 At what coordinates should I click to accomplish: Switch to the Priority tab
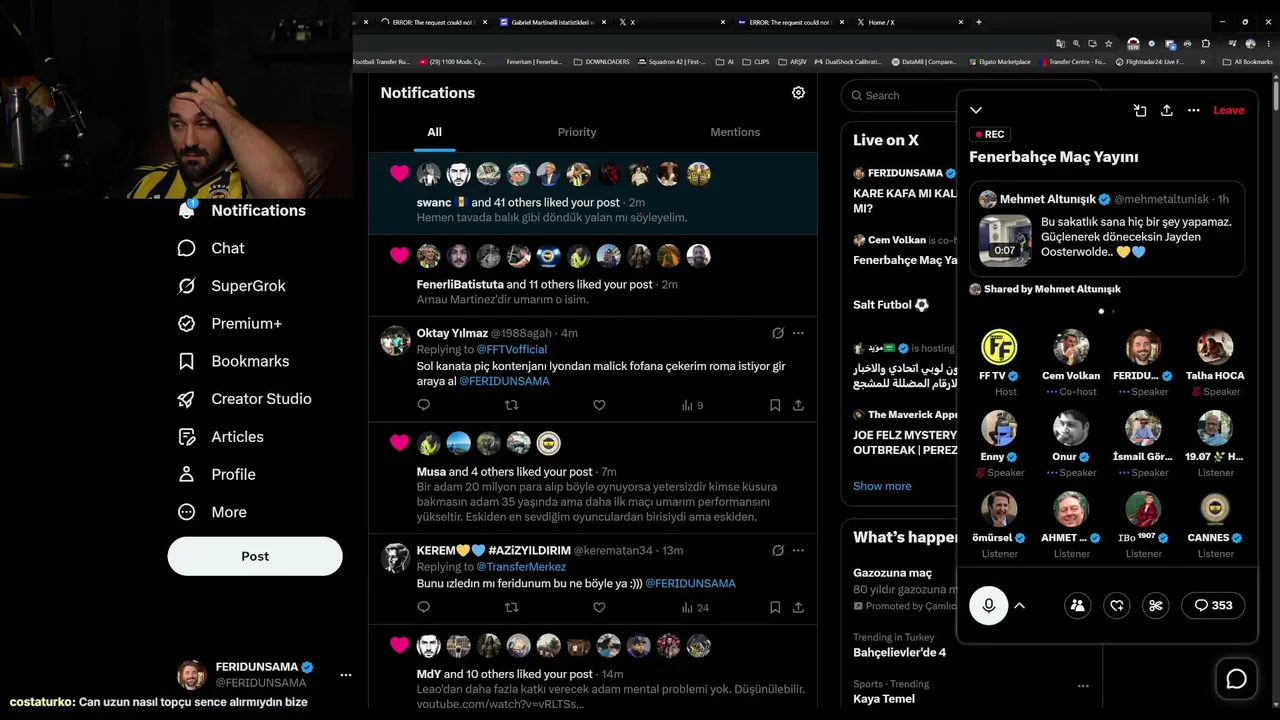click(x=577, y=132)
